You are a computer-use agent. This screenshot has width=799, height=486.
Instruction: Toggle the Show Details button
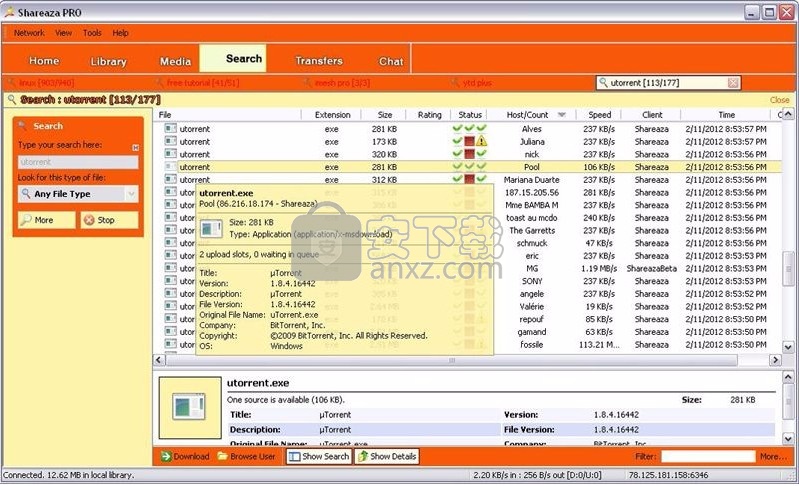click(387, 456)
